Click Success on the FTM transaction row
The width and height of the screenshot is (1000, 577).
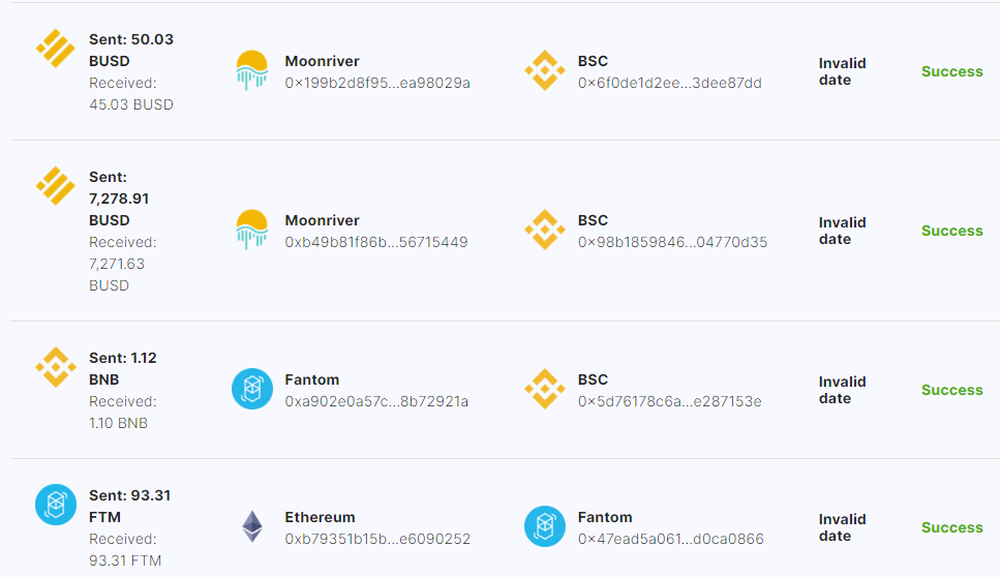pos(951,527)
